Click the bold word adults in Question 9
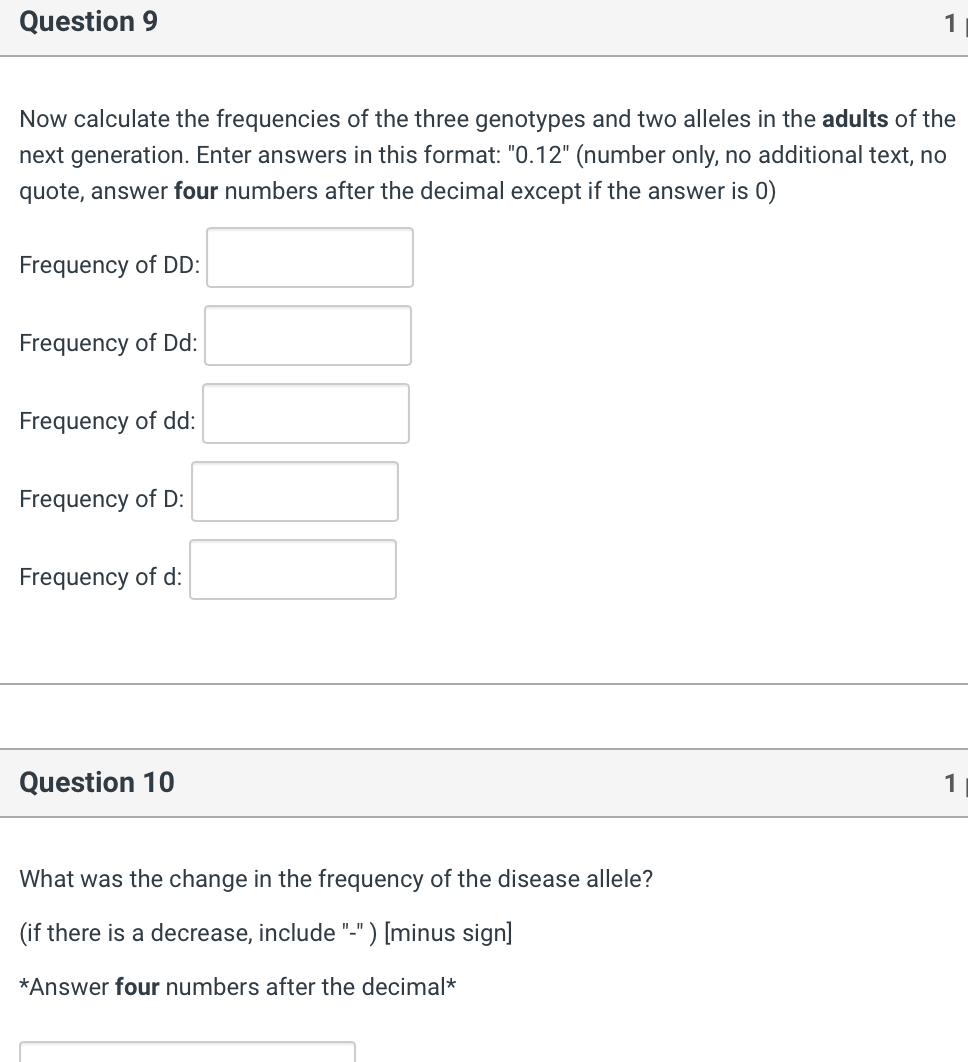This screenshot has width=968, height=1062. (855, 119)
